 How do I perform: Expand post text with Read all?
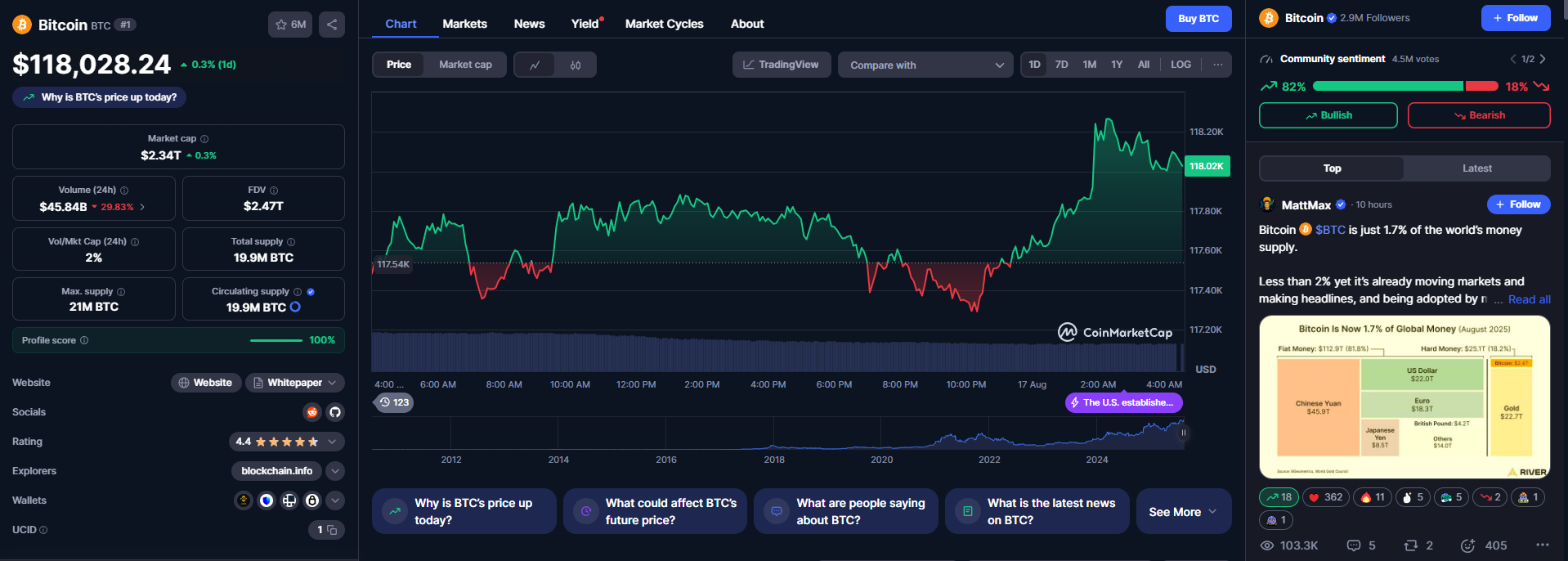1530,299
